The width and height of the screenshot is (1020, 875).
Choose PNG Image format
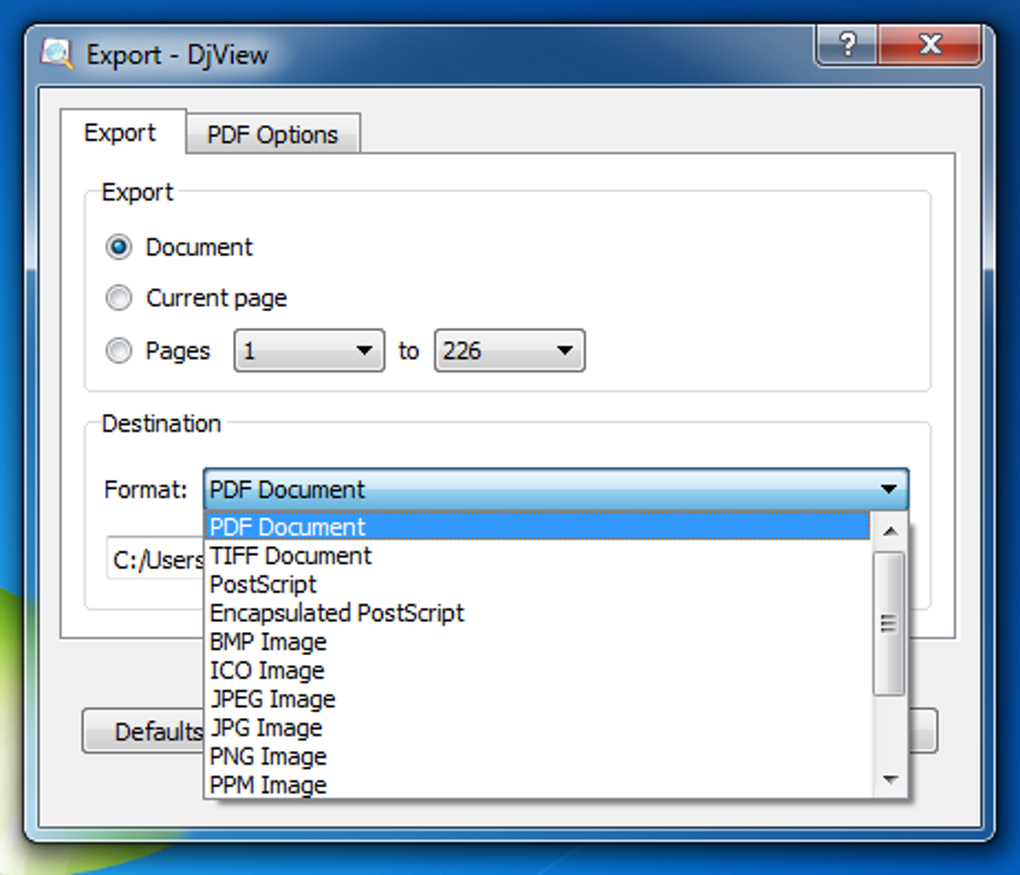537,756
